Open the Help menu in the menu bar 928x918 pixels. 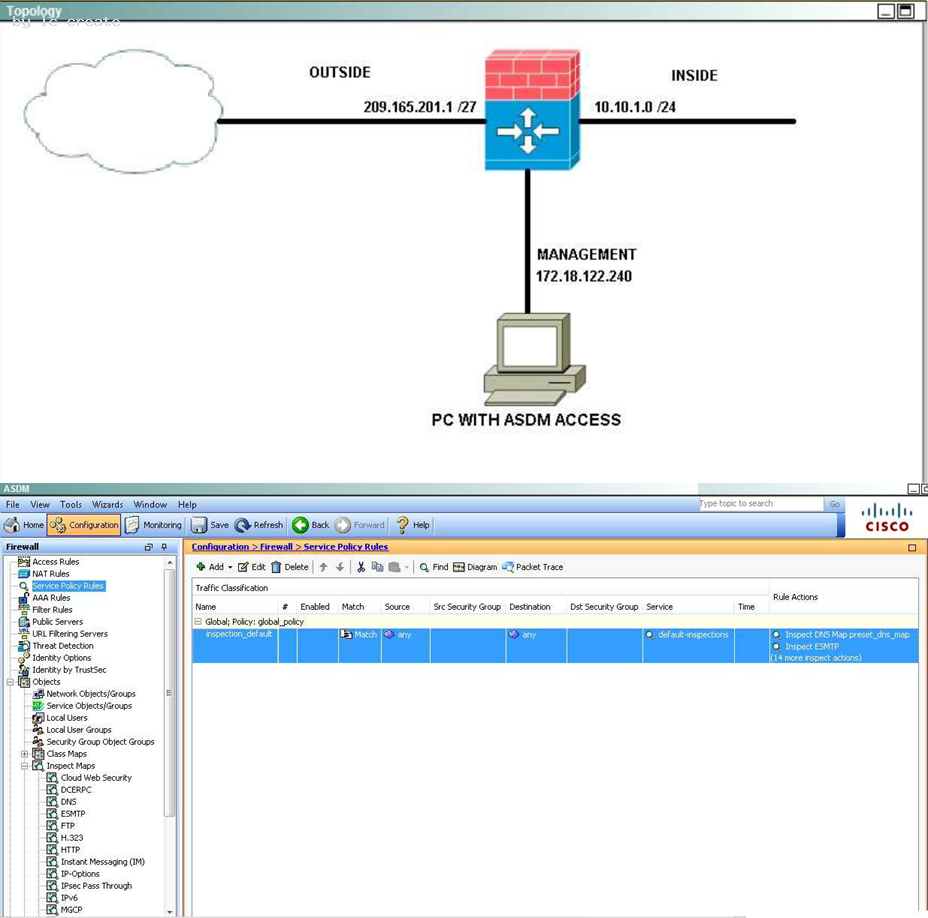187,505
